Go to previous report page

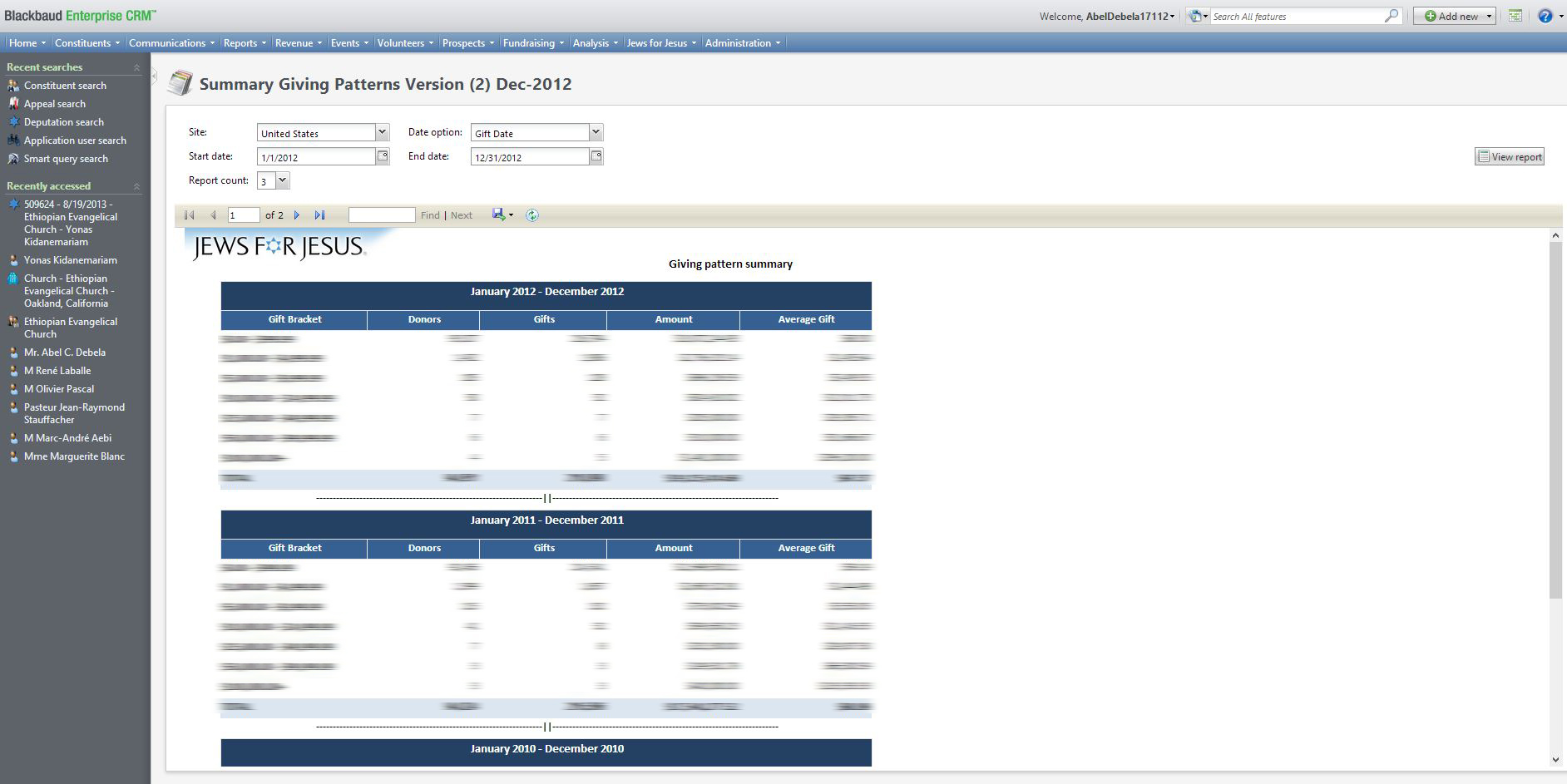pos(213,215)
